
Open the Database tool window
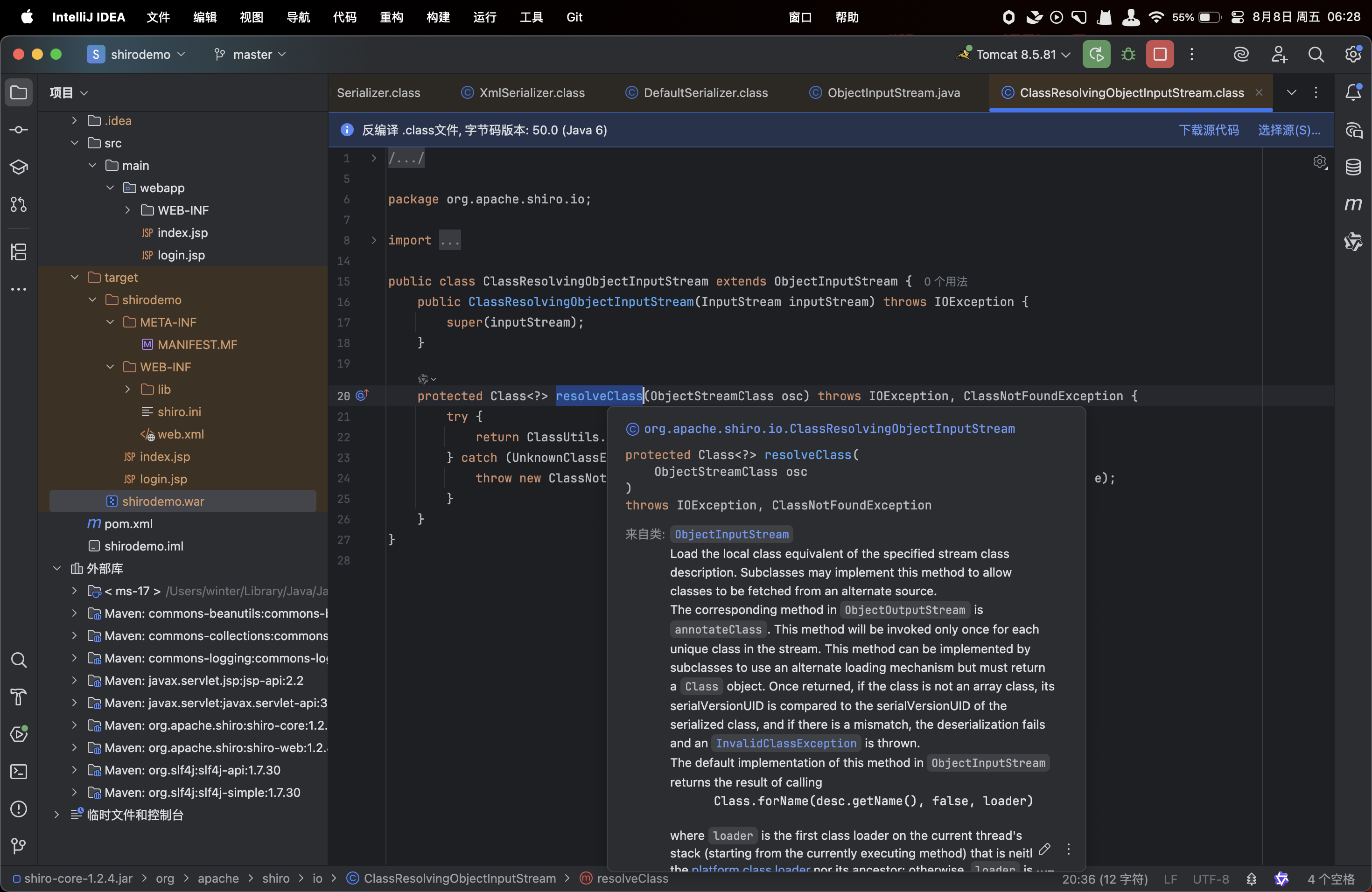1353,167
